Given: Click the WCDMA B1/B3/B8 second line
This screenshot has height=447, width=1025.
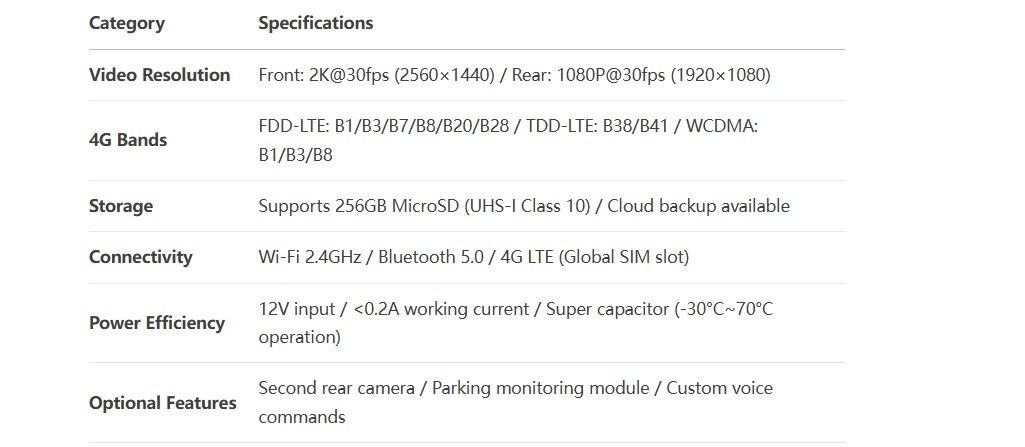Looking at the screenshot, I should [x=295, y=156].
